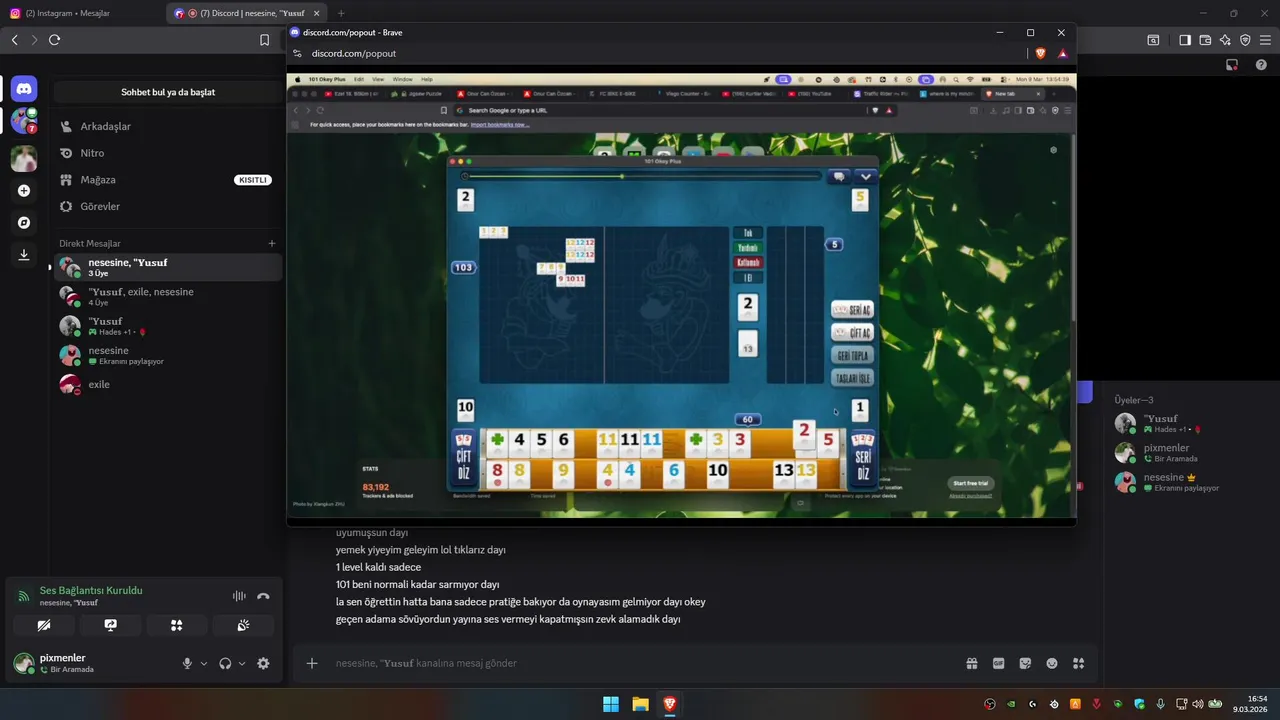Image resolution: width=1280 pixels, height=720 pixels.
Task: Go back in main Brave window
Action: (x=14, y=40)
